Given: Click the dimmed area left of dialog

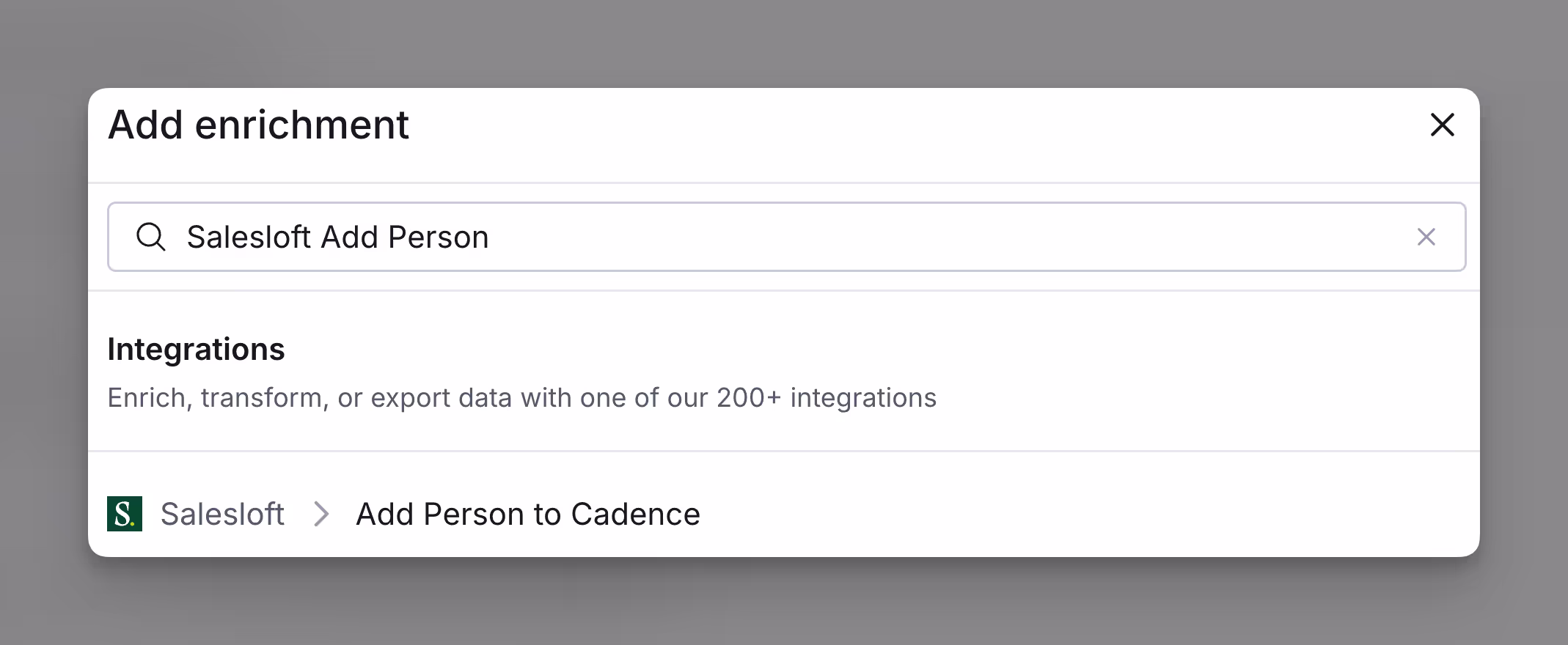Looking at the screenshot, I should [x=43, y=322].
